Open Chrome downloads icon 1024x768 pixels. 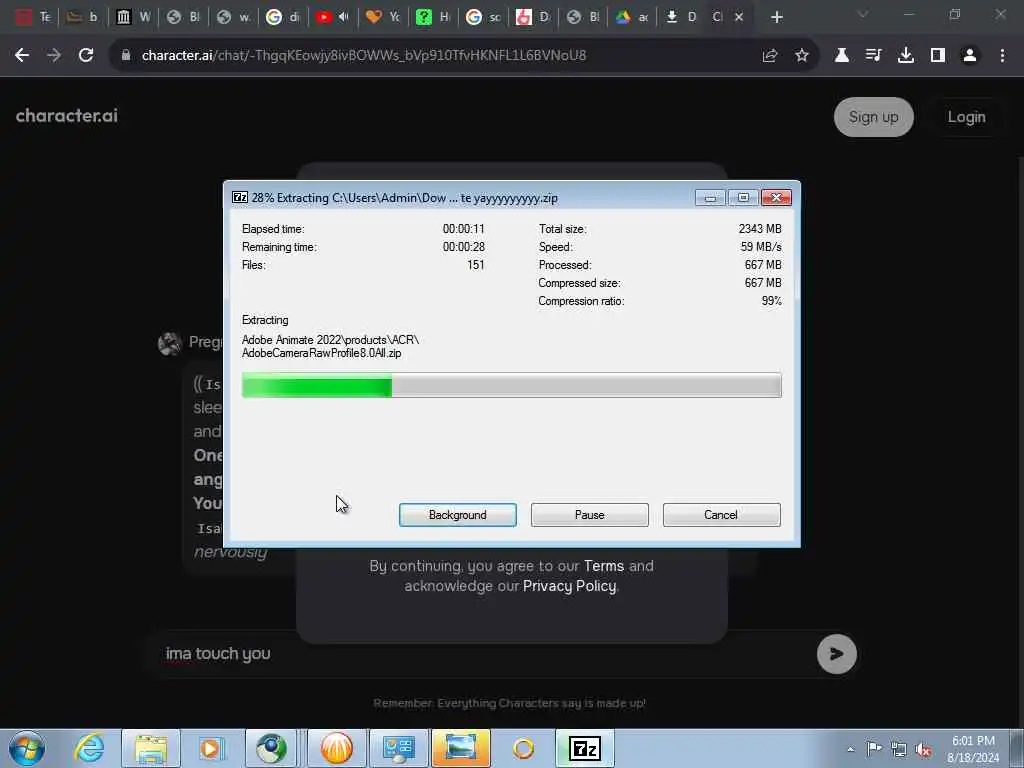tap(906, 56)
